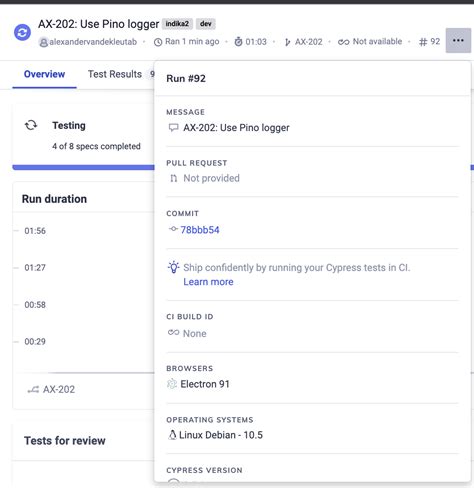Open the Test Results tab
This screenshot has width=474, height=488.
pos(115,74)
